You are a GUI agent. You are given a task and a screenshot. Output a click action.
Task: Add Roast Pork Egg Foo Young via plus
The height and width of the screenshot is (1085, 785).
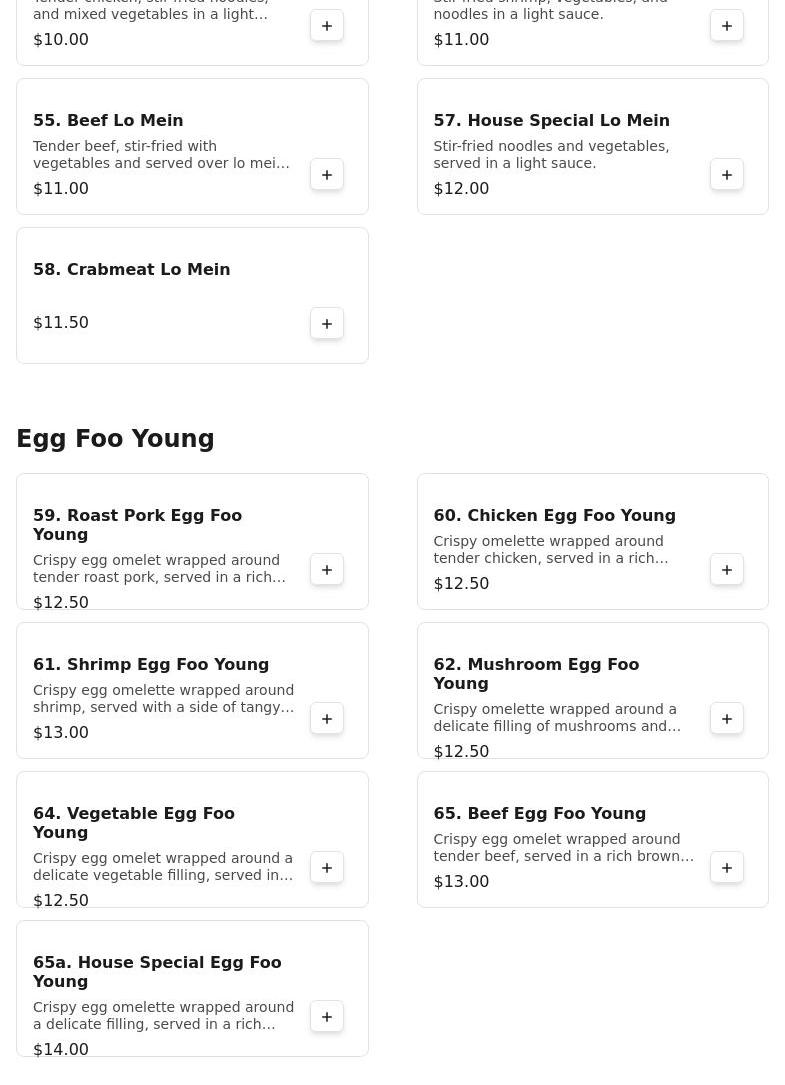[327, 570]
